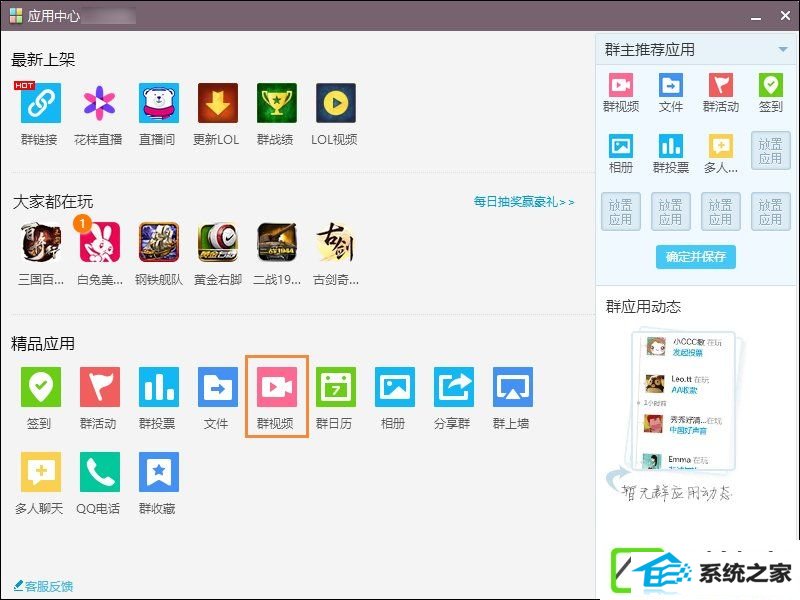Select 签到 in 群主推荐应用 panel

(770, 85)
